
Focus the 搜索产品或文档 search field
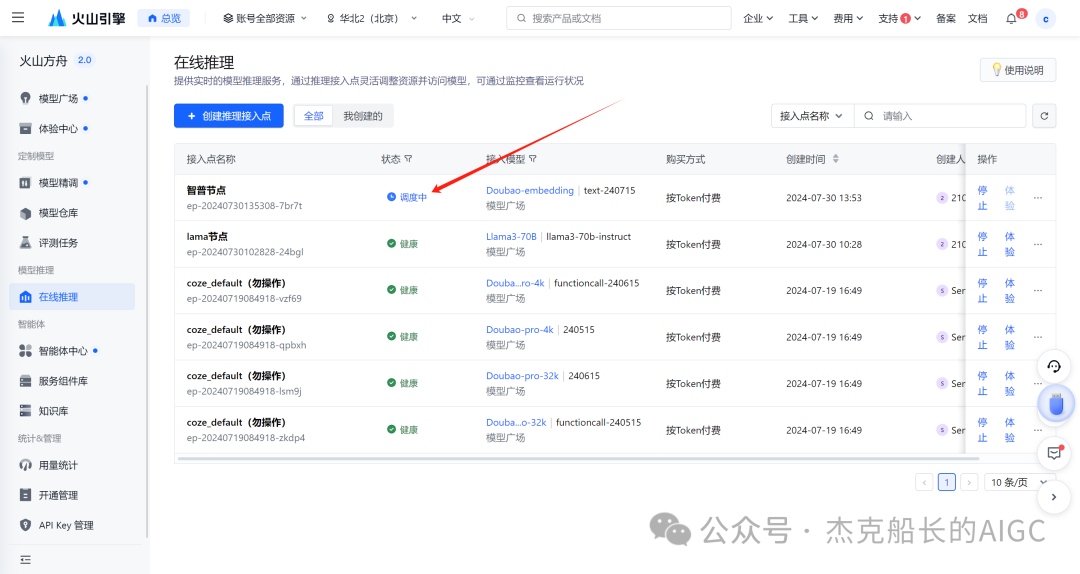coord(619,19)
